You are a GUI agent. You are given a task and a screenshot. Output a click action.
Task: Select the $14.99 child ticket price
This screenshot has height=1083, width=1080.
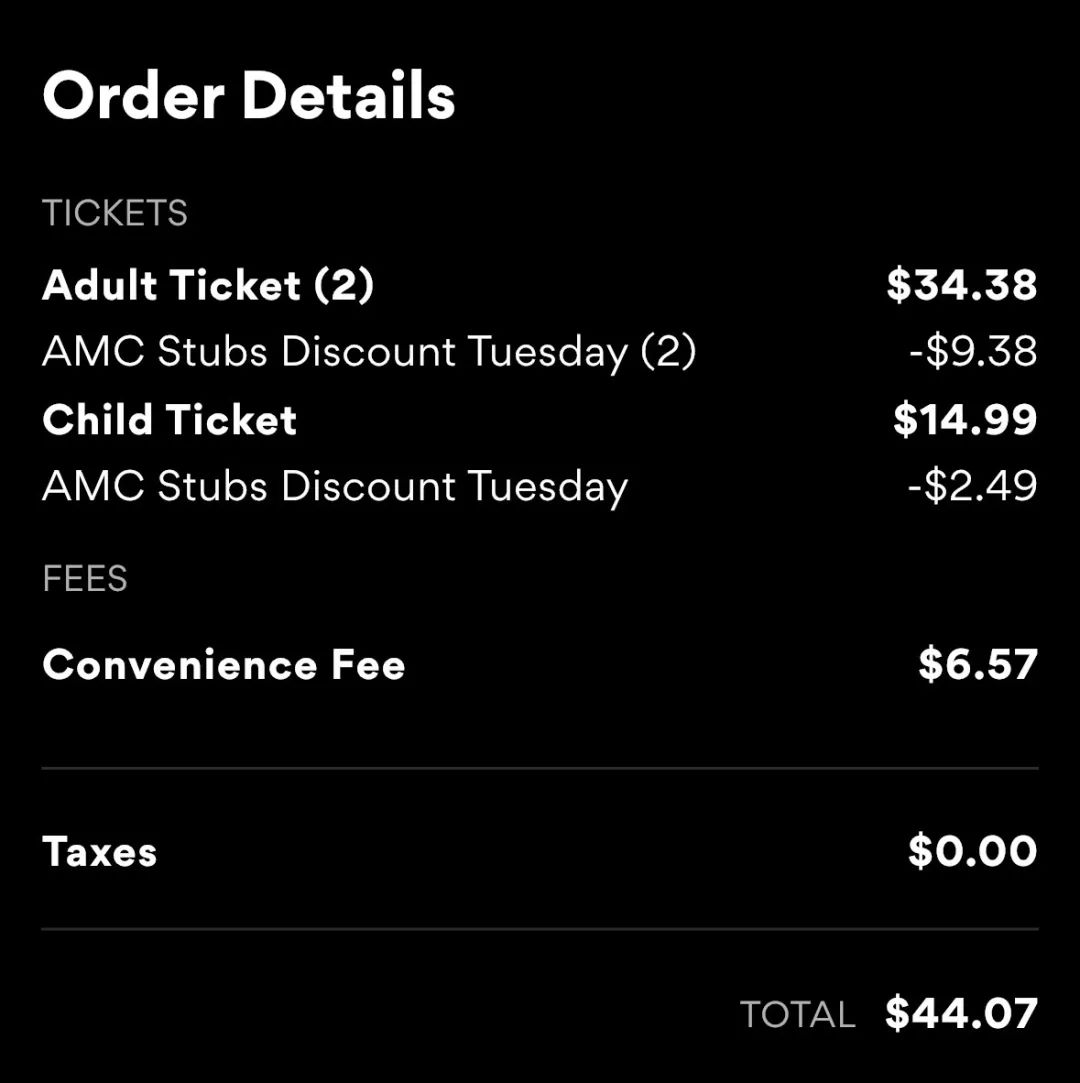[965, 419]
